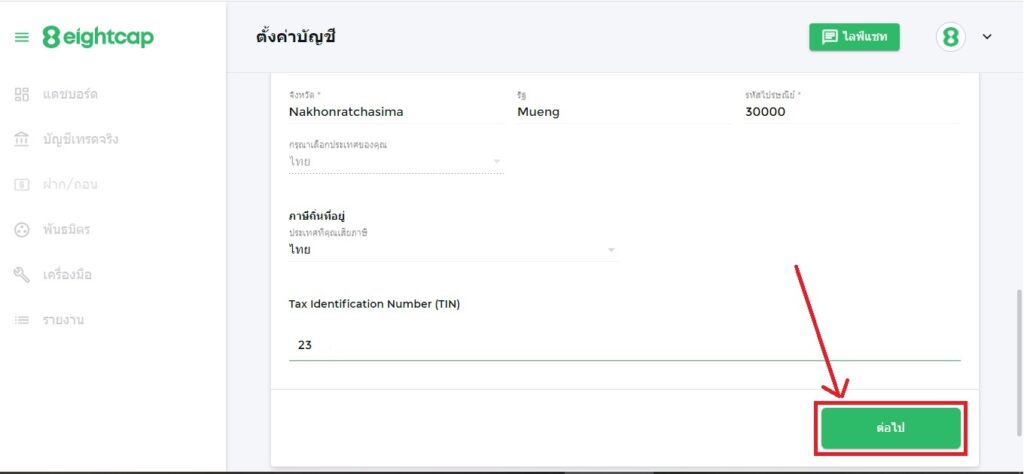Select ฝาก/ถอน sidebar entry
This screenshot has height=474, width=1024.
point(70,185)
